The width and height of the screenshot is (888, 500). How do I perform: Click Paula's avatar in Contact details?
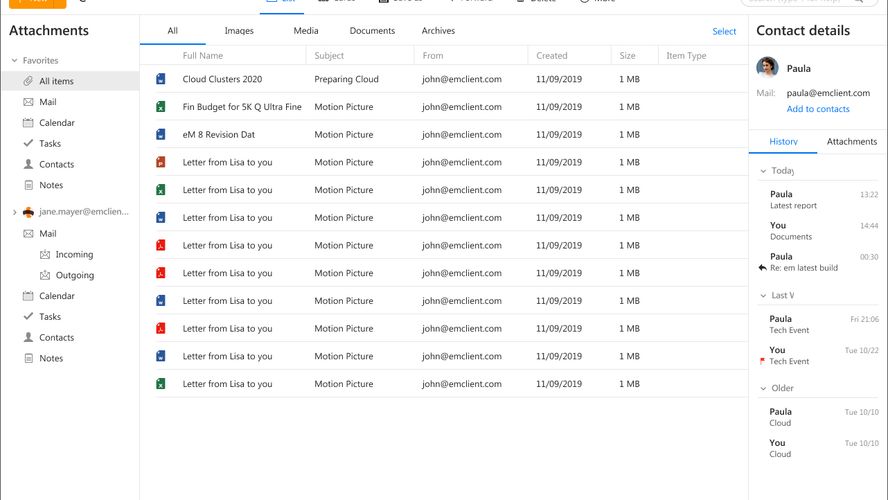pos(768,68)
